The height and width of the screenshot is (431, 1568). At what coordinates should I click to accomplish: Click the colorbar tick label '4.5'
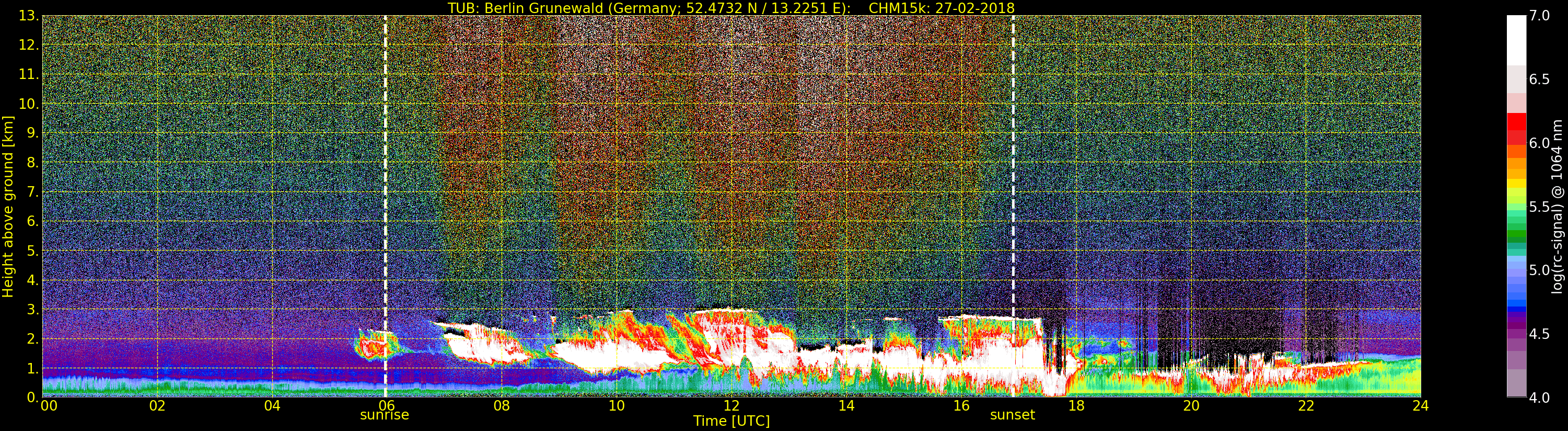click(x=1539, y=334)
